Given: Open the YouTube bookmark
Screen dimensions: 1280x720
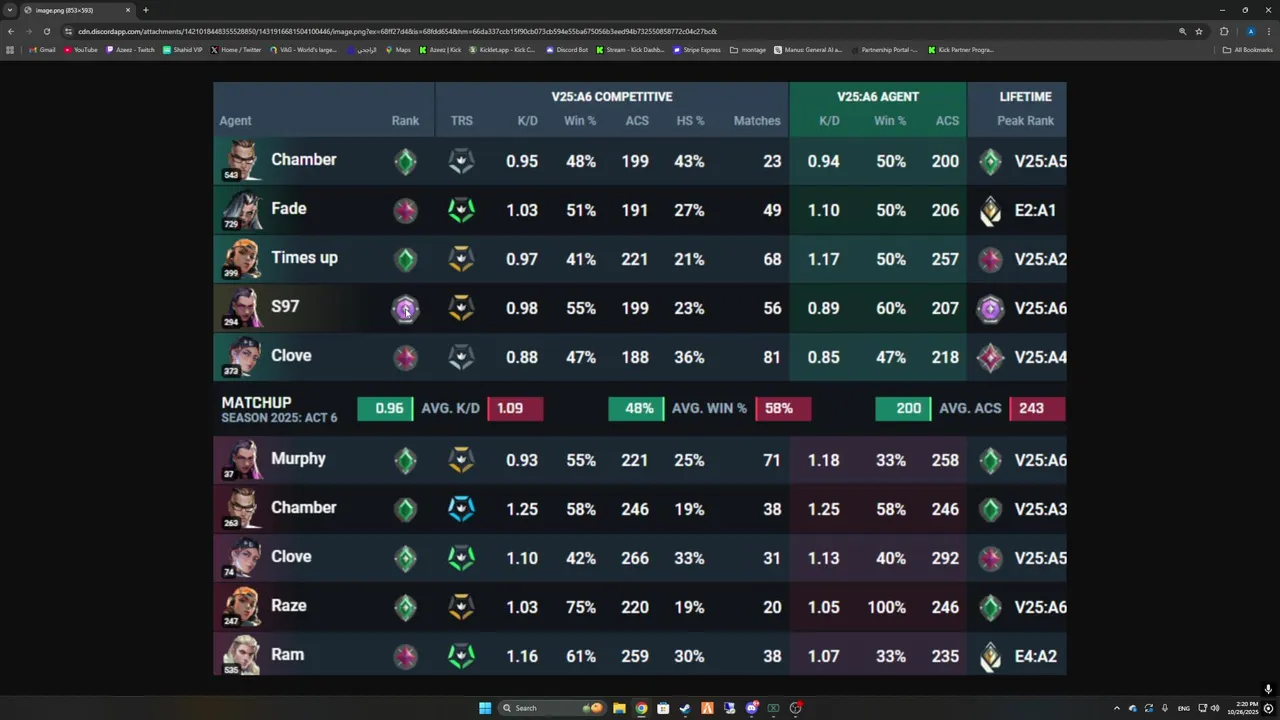Looking at the screenshot, I should click(x=81, y=50).
